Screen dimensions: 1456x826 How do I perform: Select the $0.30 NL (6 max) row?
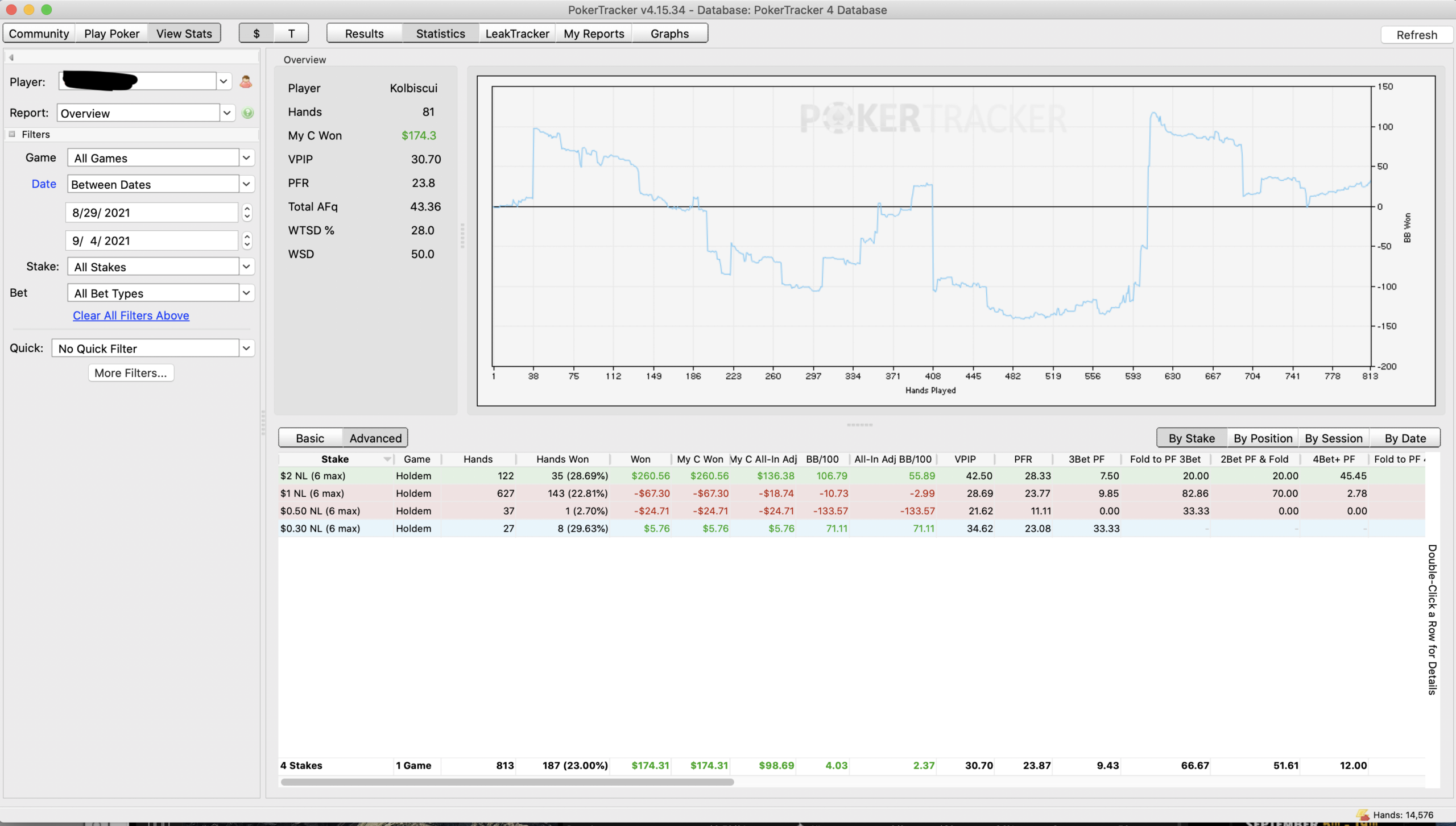[851, 529]
